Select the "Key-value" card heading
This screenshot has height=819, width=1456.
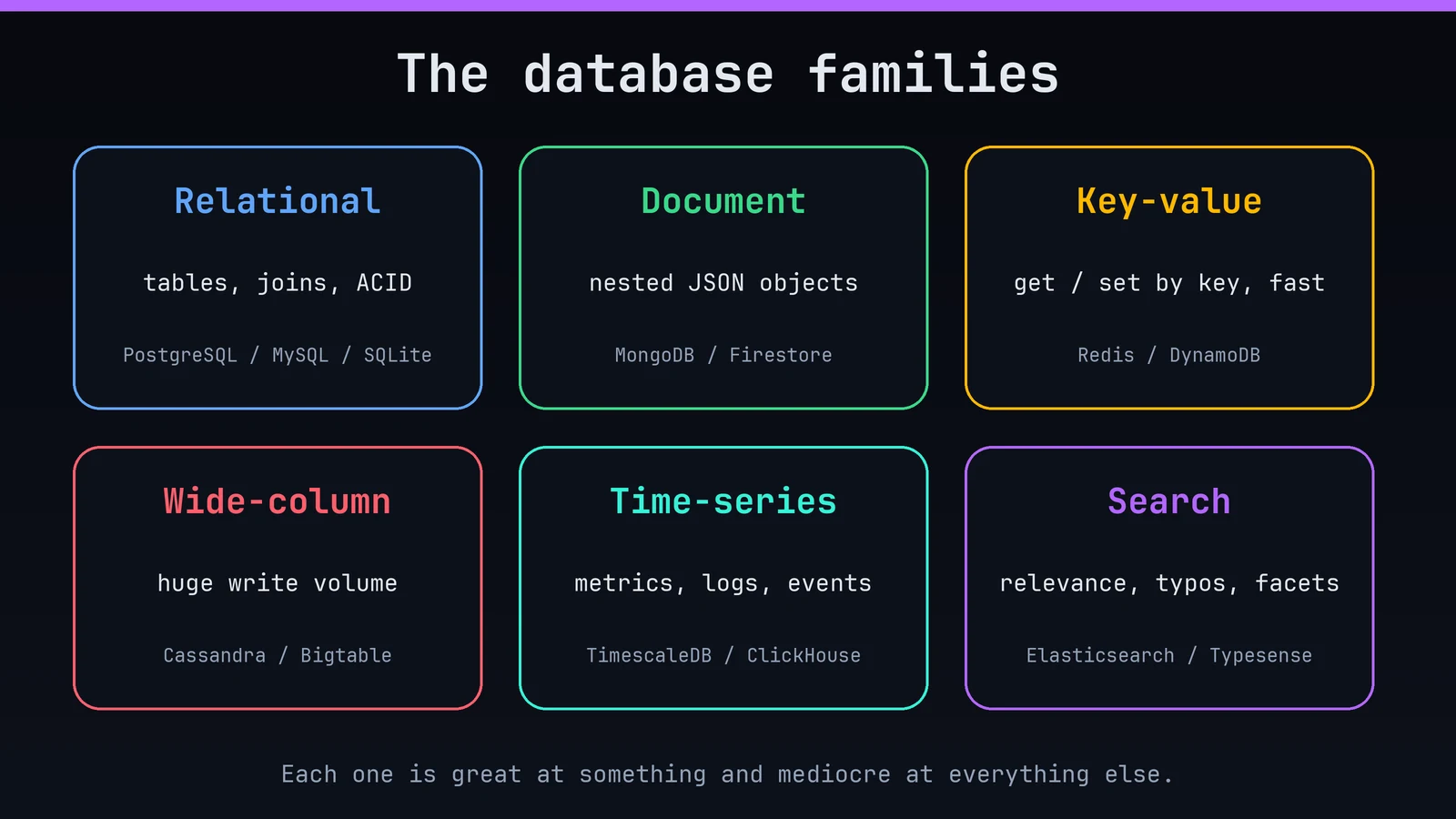pyautogui.click(x=1169, y=201)
